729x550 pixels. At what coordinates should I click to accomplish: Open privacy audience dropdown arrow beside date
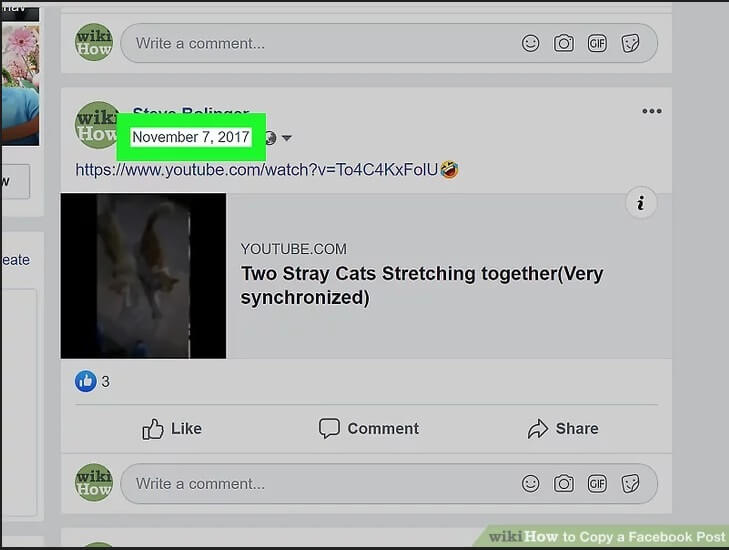point(287,138)
